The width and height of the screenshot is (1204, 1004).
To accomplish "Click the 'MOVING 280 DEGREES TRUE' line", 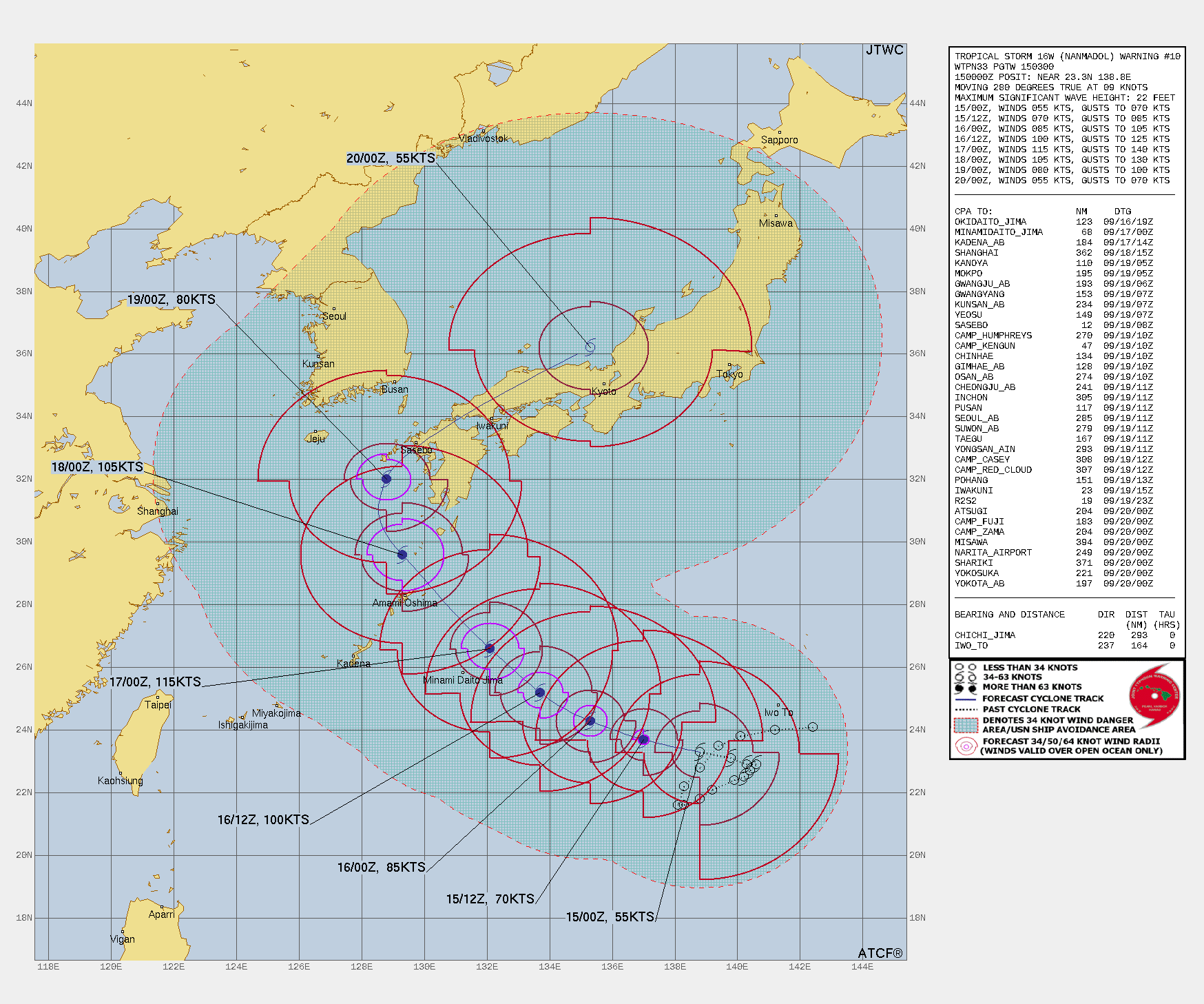I will (x=1051, y=88).
